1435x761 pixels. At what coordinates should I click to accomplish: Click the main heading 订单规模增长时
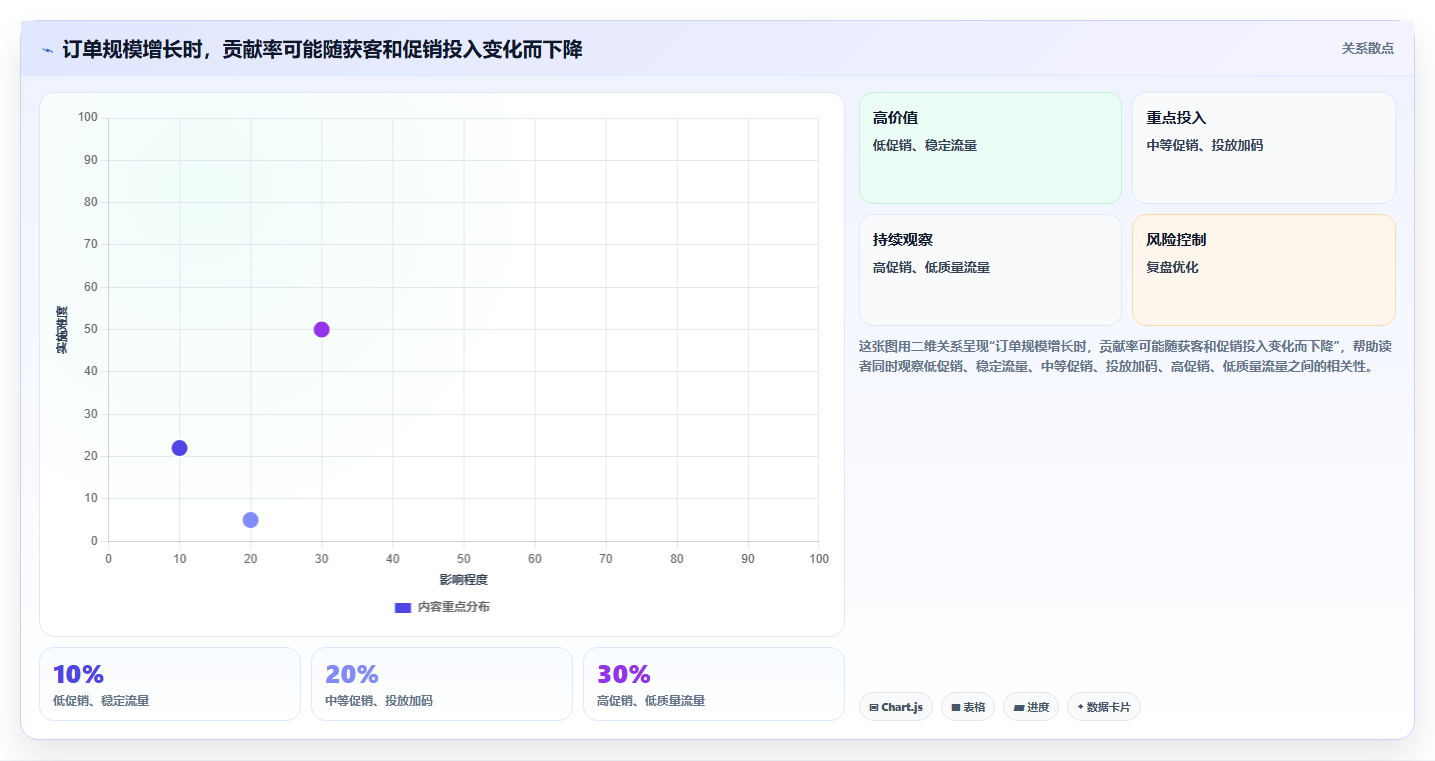coord(322,49)
